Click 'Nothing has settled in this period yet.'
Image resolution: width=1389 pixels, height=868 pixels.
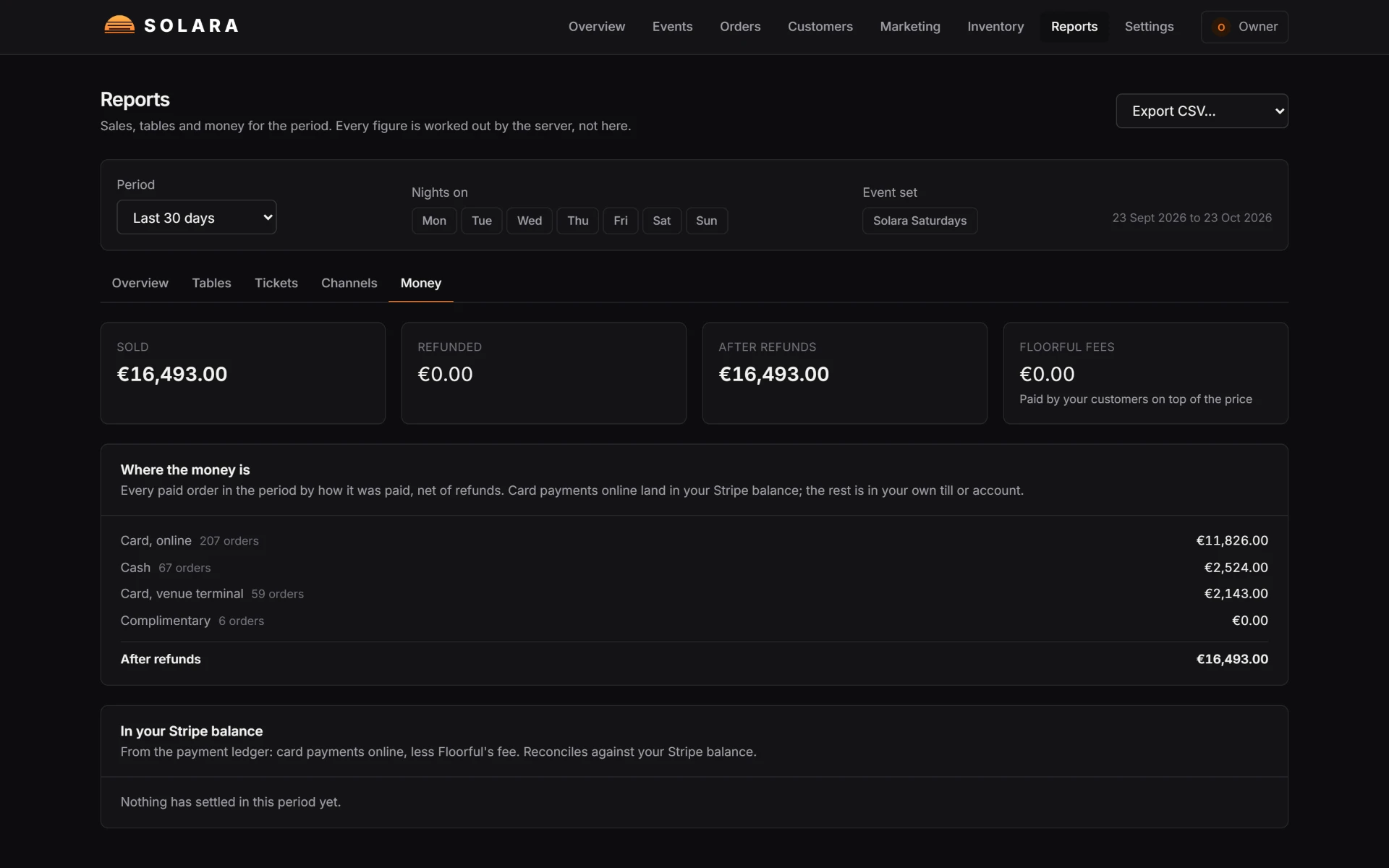(231, 802)
